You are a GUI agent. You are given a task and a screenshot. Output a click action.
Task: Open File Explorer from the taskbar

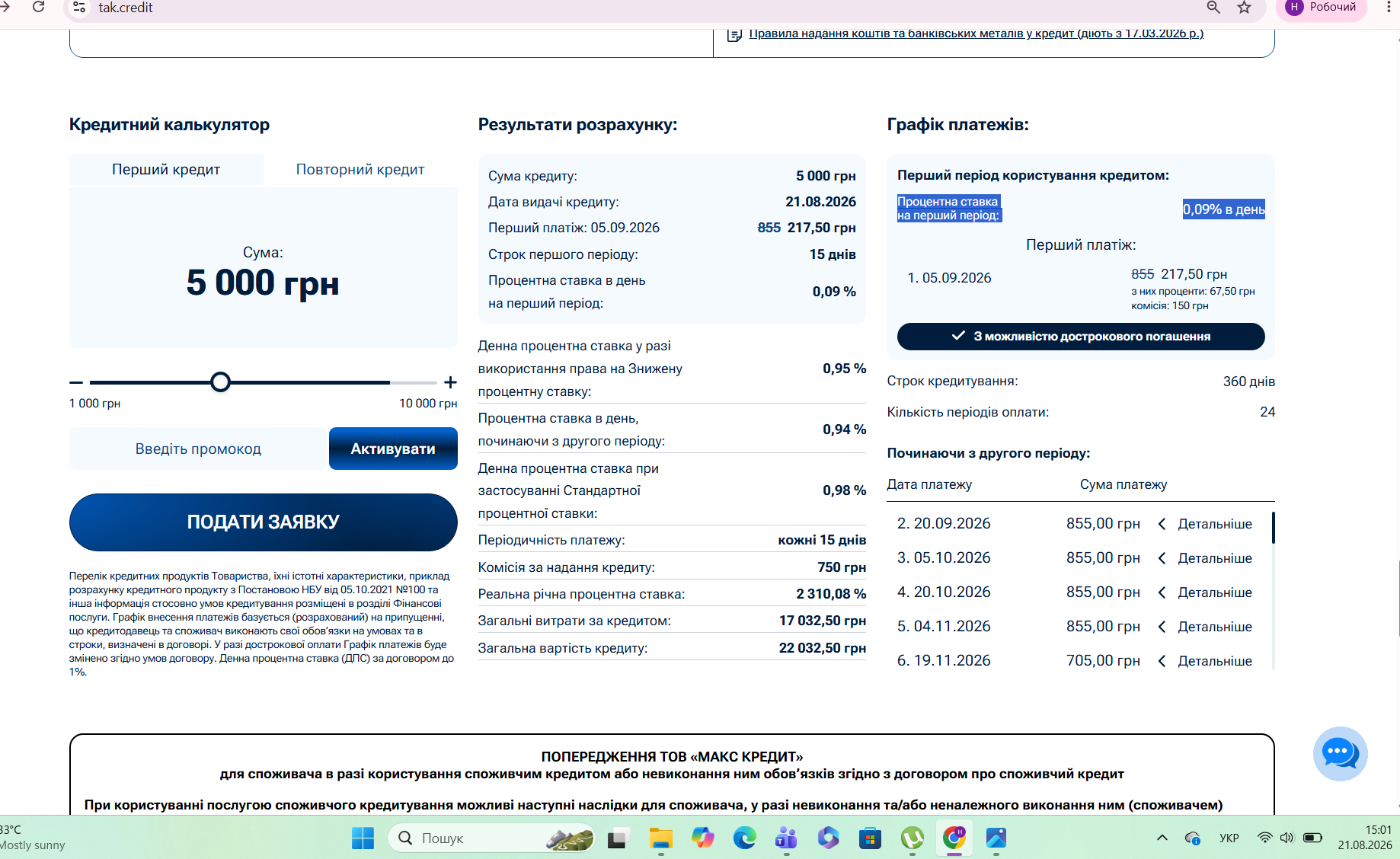click(x=660, y=838)
